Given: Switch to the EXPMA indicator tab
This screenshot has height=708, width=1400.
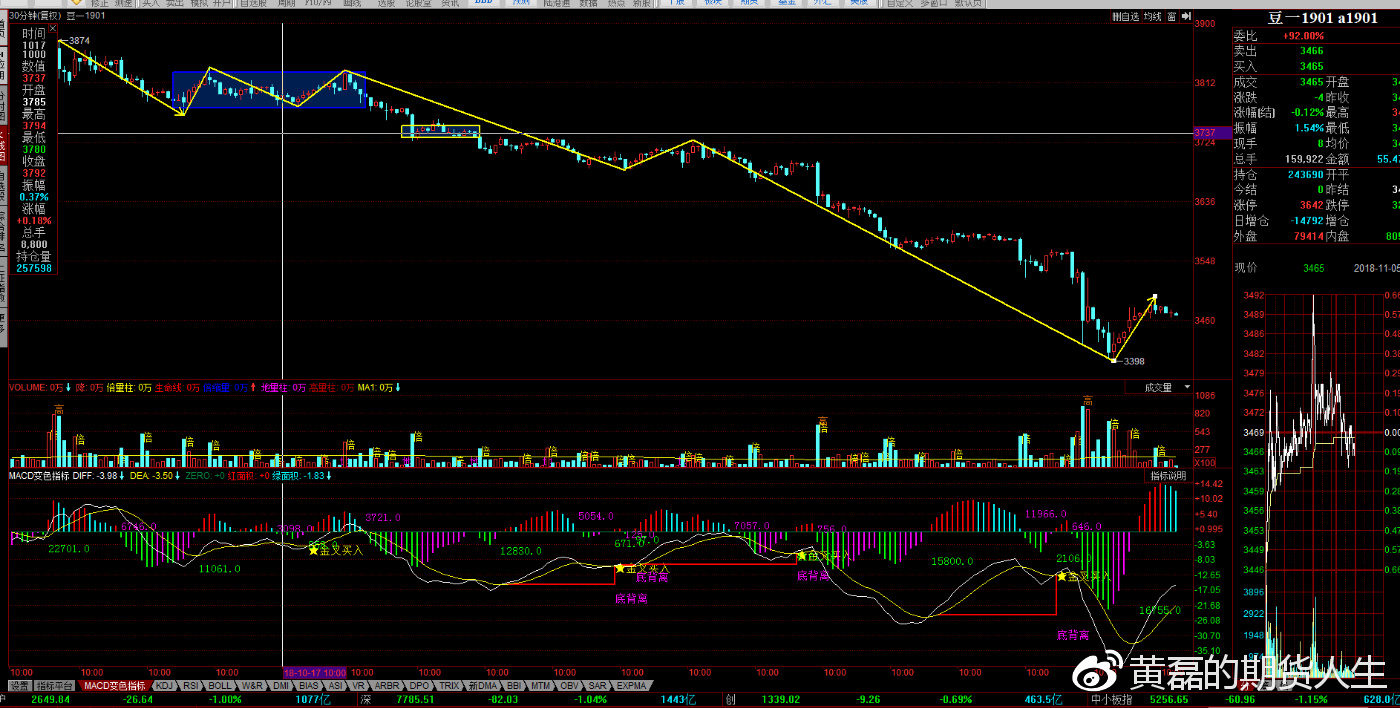Looking at the screenshot, I should (632, 686).
